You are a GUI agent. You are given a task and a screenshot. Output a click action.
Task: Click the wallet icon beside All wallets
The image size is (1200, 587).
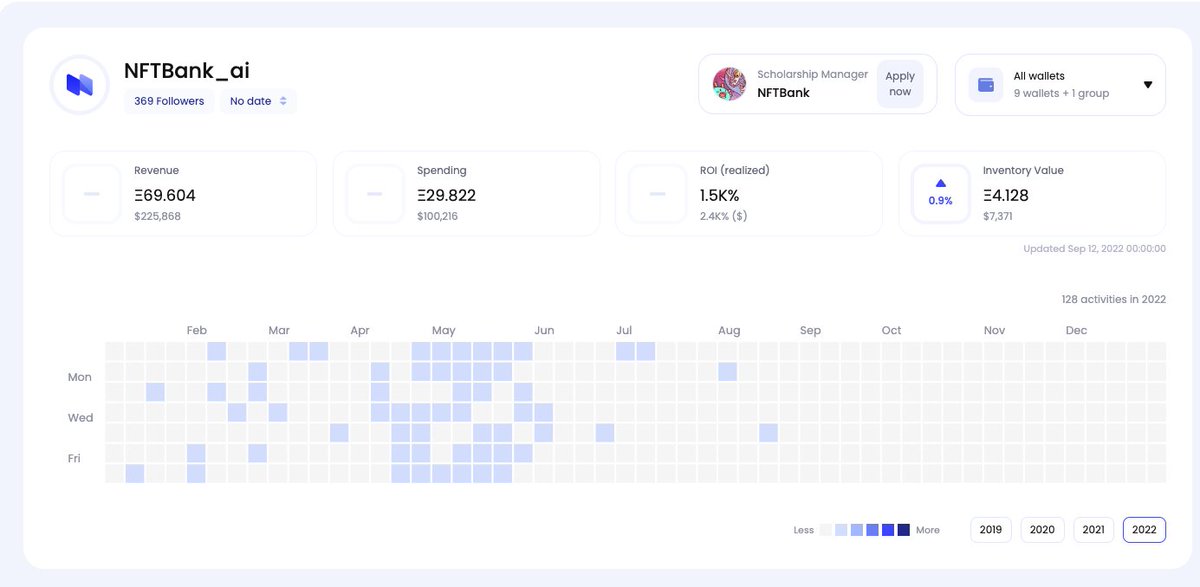click(986, 85)
